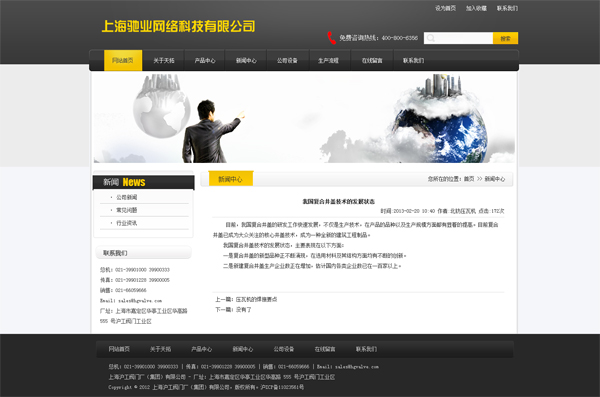Viewport: 600px width, 397px height.
Task: Click the yellow 搜索 search button
Action: (x=505, y=38)
